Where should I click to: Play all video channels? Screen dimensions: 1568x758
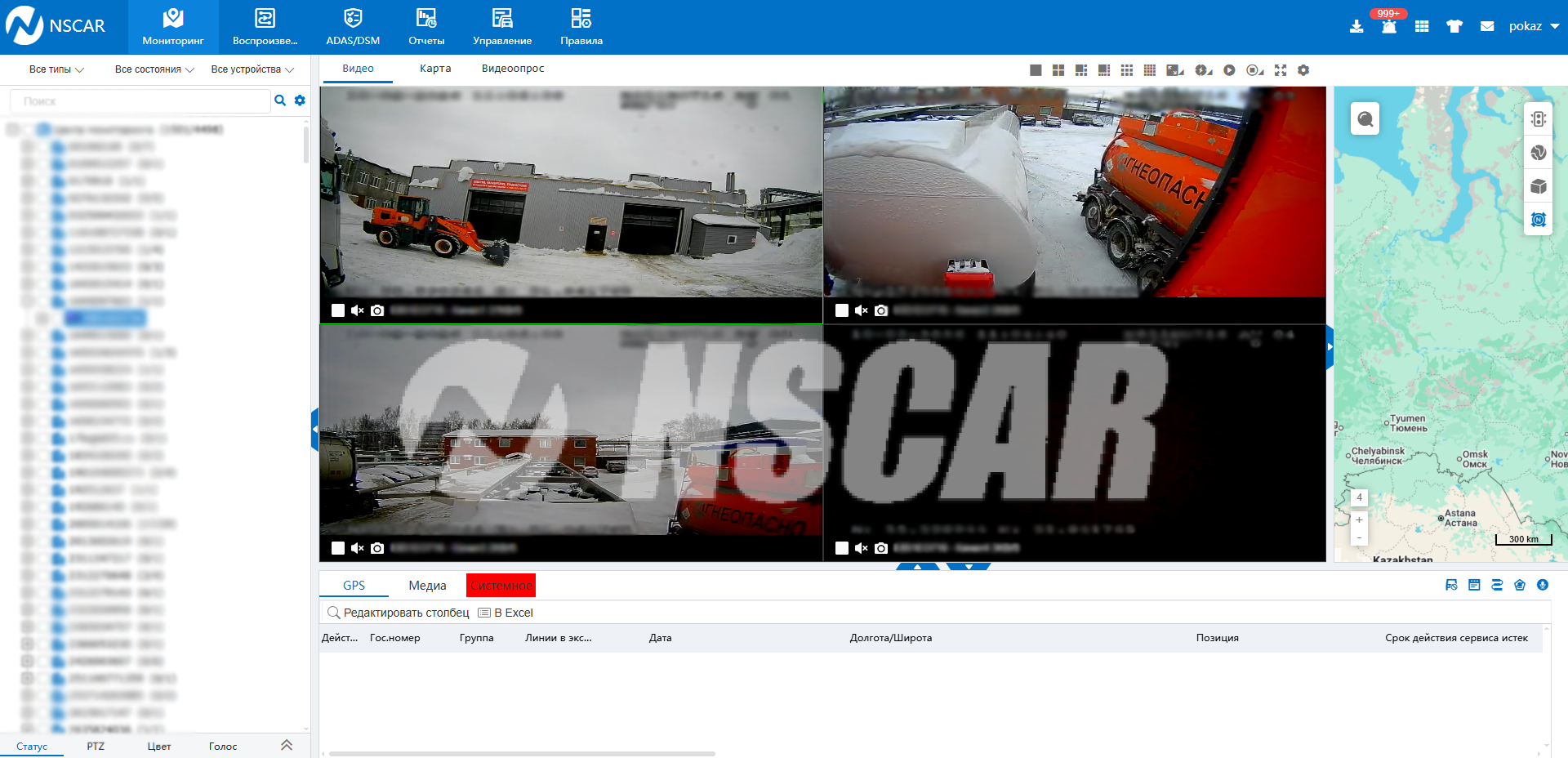(x=1229, y=70)
